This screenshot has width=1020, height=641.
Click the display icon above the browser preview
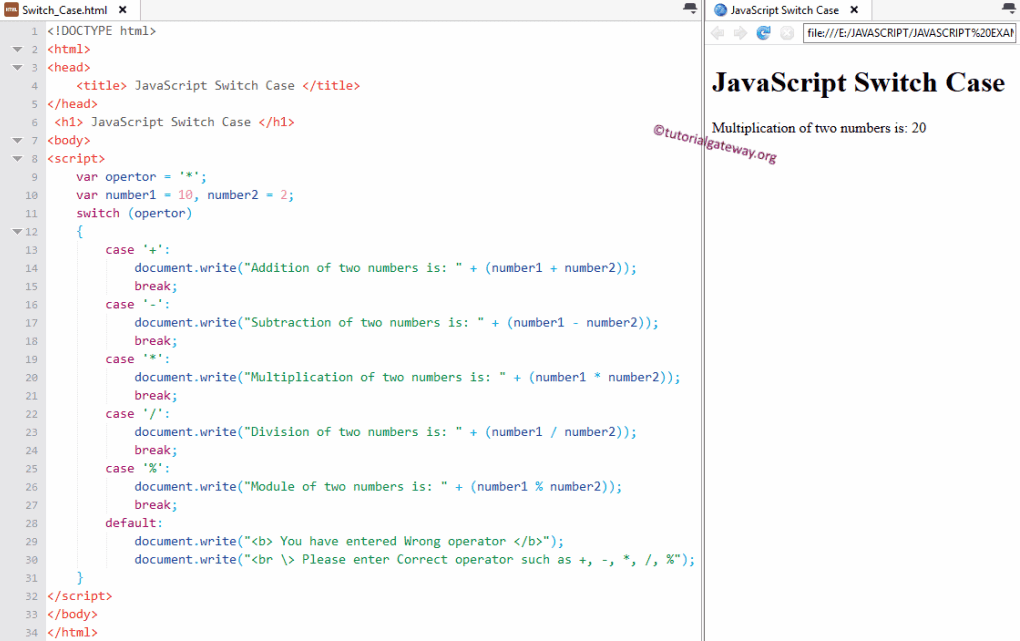point(1006,7)
